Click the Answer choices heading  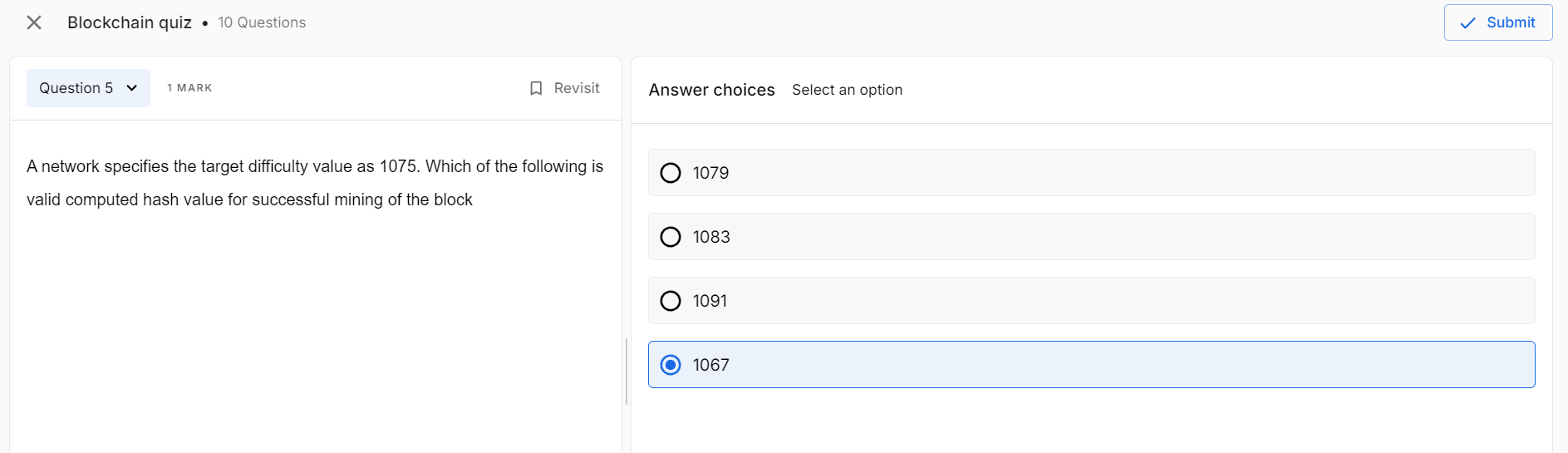(x=712, y=90)
